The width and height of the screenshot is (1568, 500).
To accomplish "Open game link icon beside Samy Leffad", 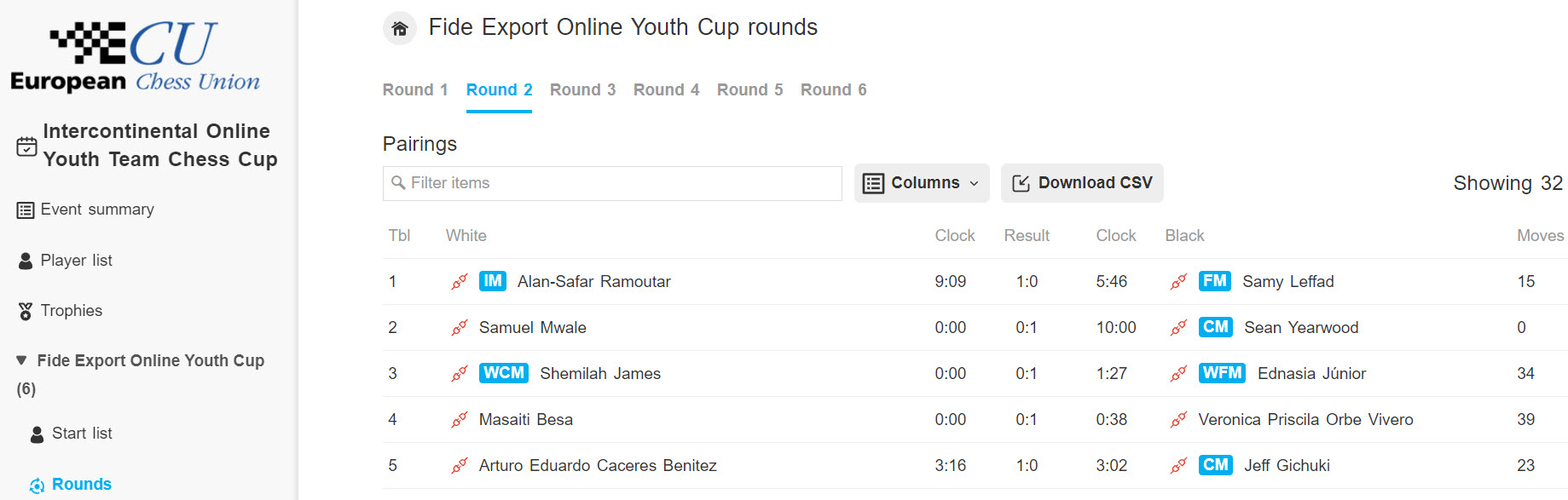I will tap(1179, 282).
